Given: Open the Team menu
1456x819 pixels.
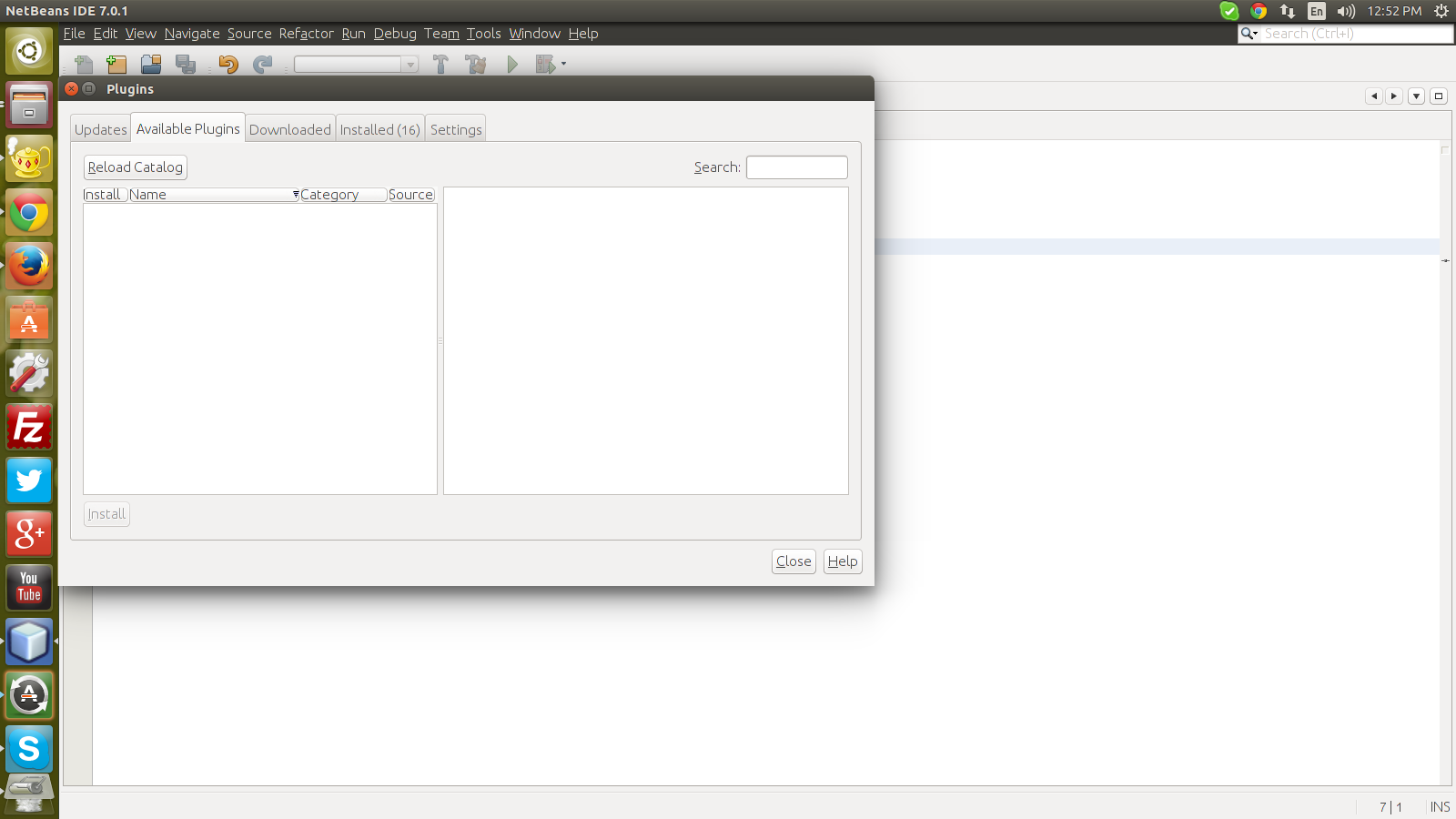Looking at the screenshot, I should pyautogui.click(x=441, y=34).
